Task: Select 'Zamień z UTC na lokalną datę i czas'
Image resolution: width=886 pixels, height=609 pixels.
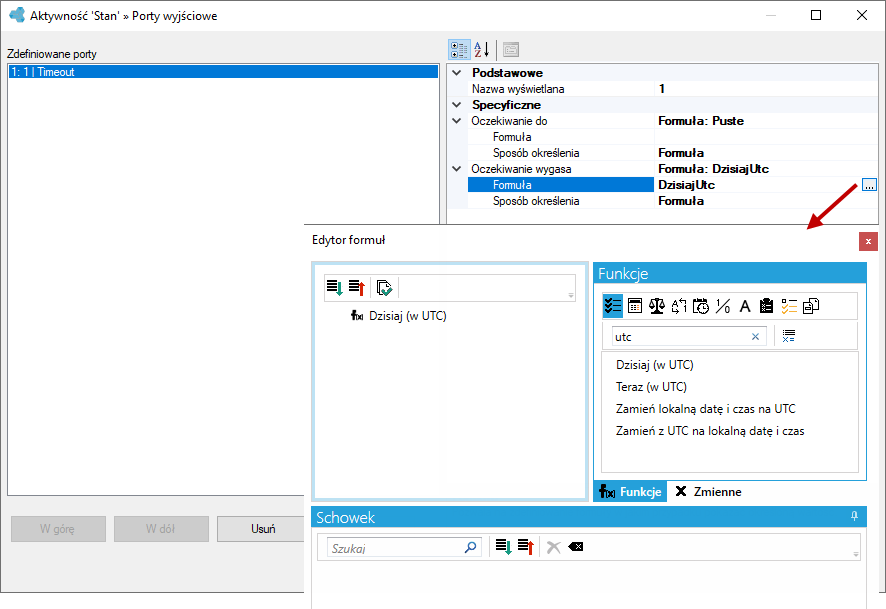Action: [x=710, y=431]
